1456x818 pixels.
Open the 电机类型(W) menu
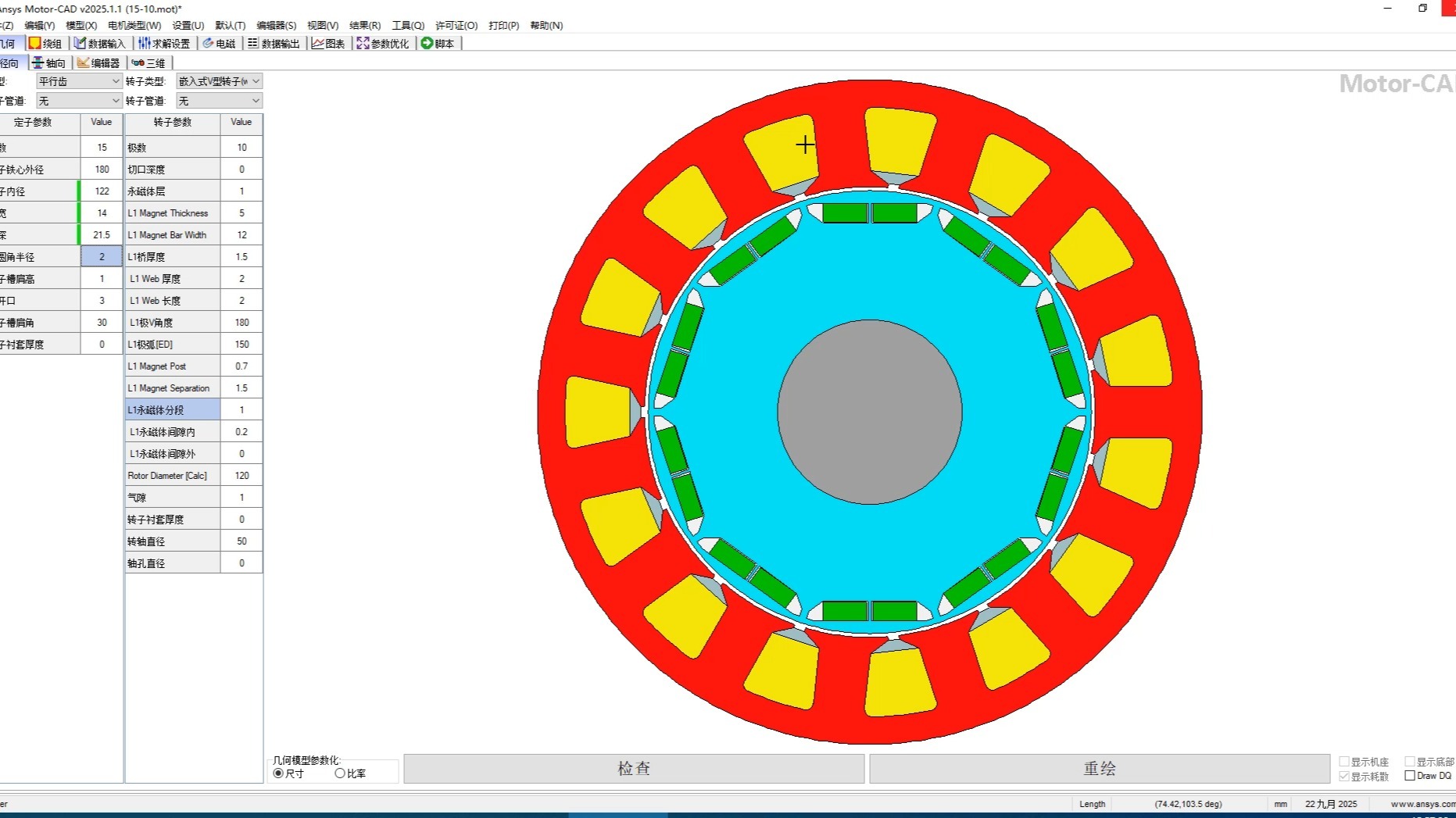(x=134, y=26)
